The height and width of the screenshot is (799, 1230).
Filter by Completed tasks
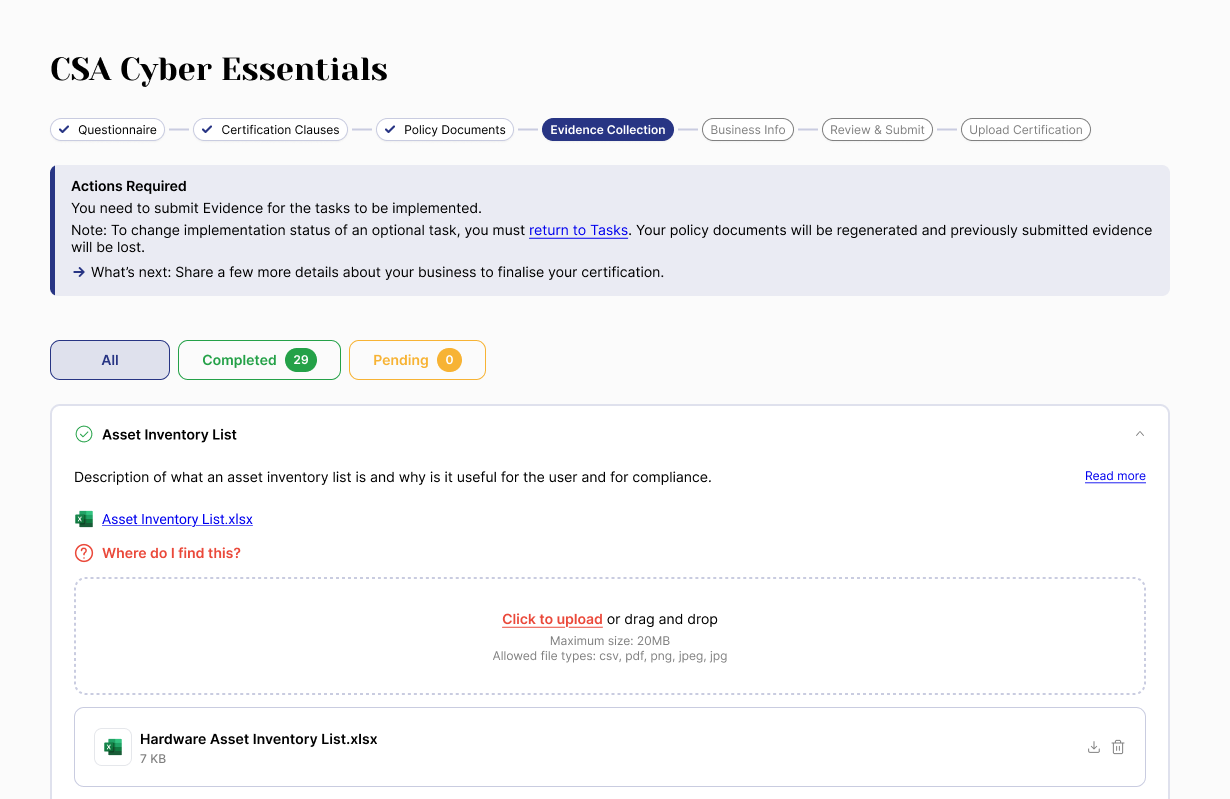pos(259,360)
